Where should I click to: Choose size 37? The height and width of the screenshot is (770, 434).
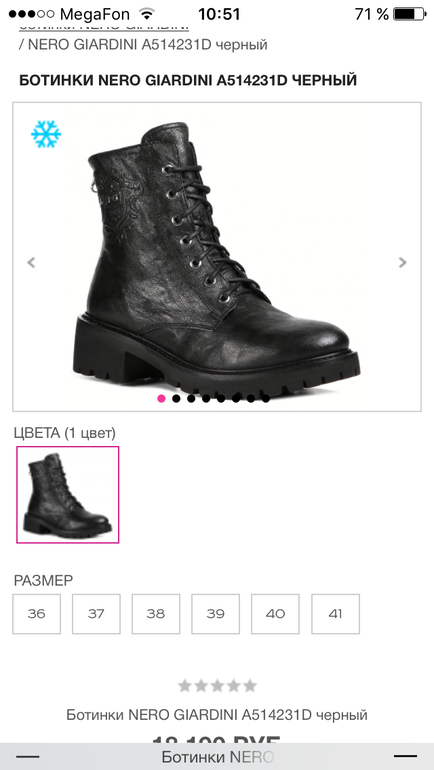click(x=96, y=614)
